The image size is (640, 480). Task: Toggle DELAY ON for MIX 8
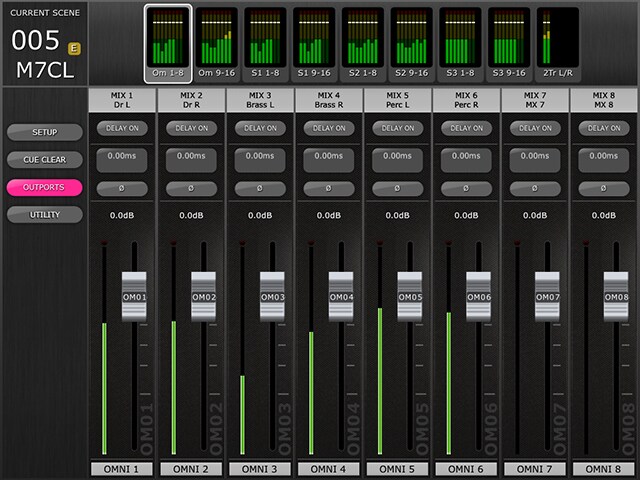[604, 128]
